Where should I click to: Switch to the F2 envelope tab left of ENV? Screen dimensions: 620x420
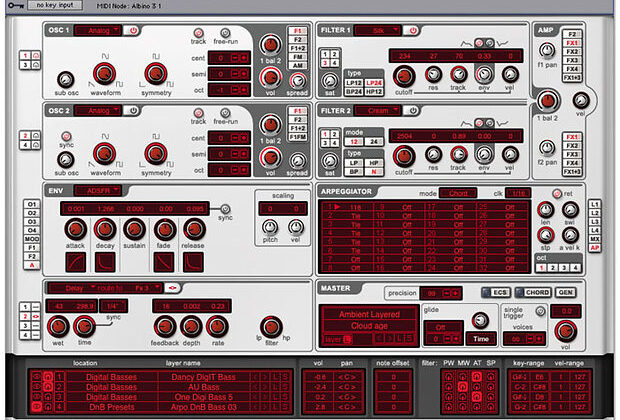pos(32,256)
